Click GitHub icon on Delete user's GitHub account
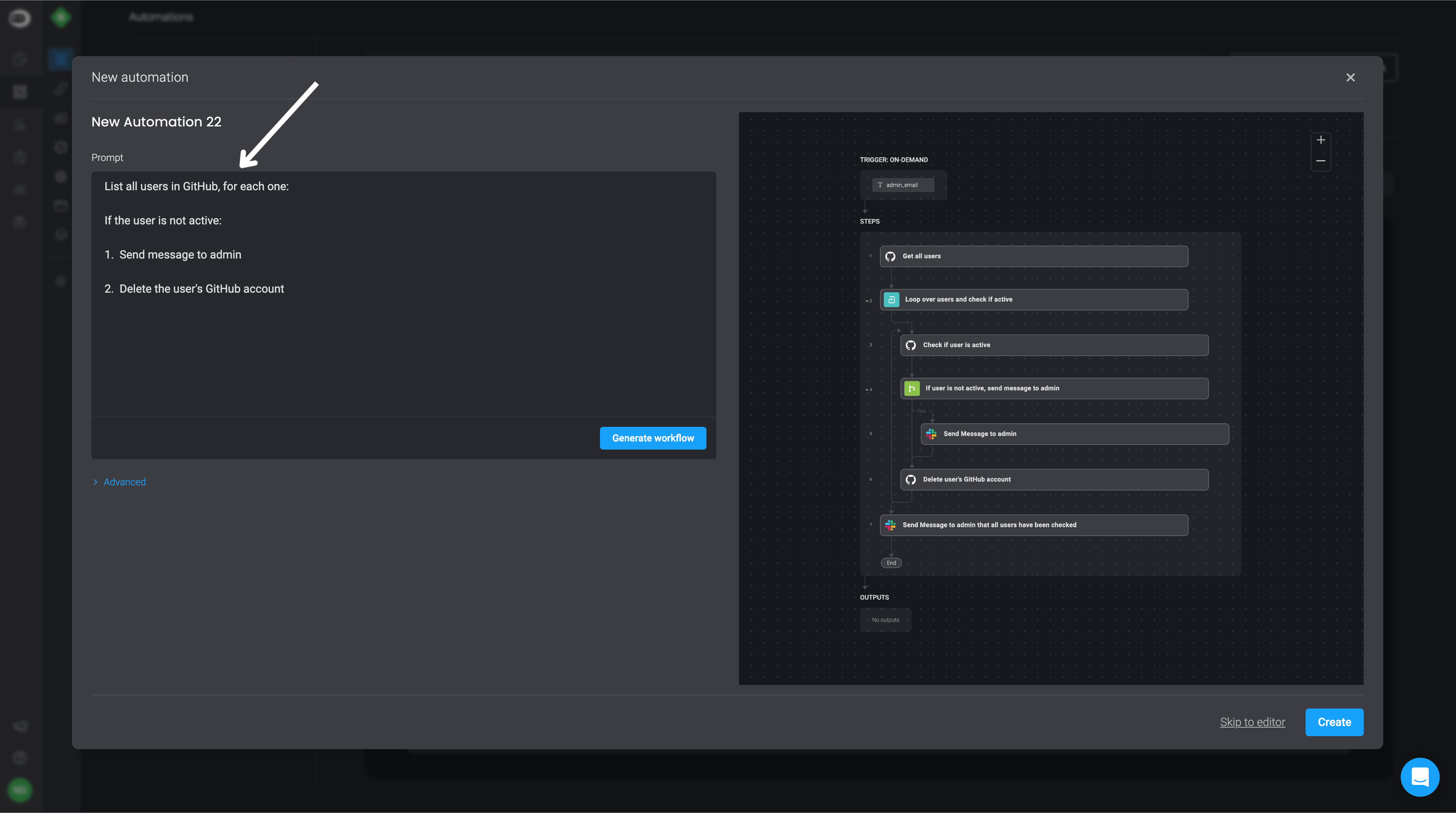Viewport: 1456px width, 813px height. 911,479
